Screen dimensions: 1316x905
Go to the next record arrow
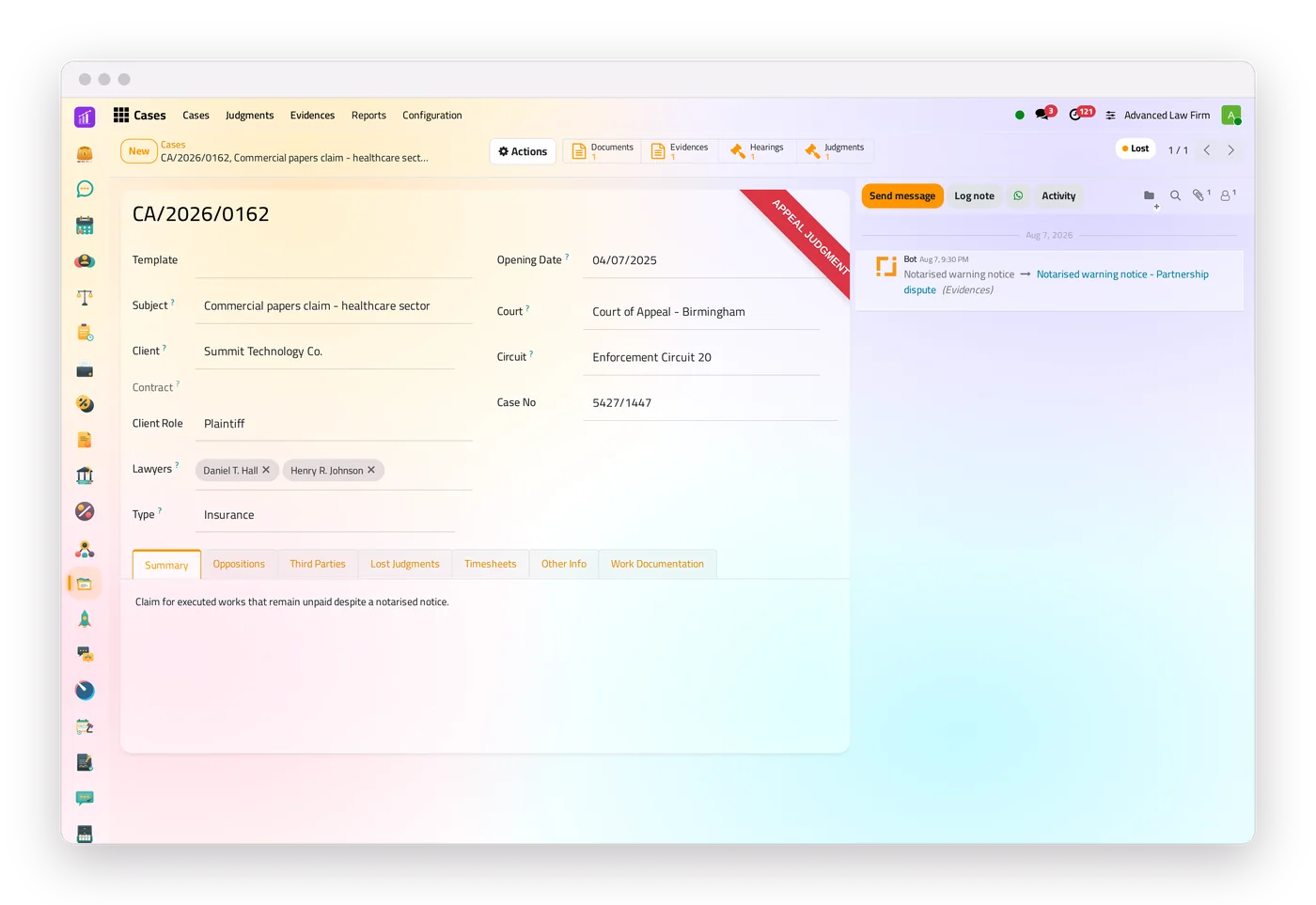pos(1230,150)
